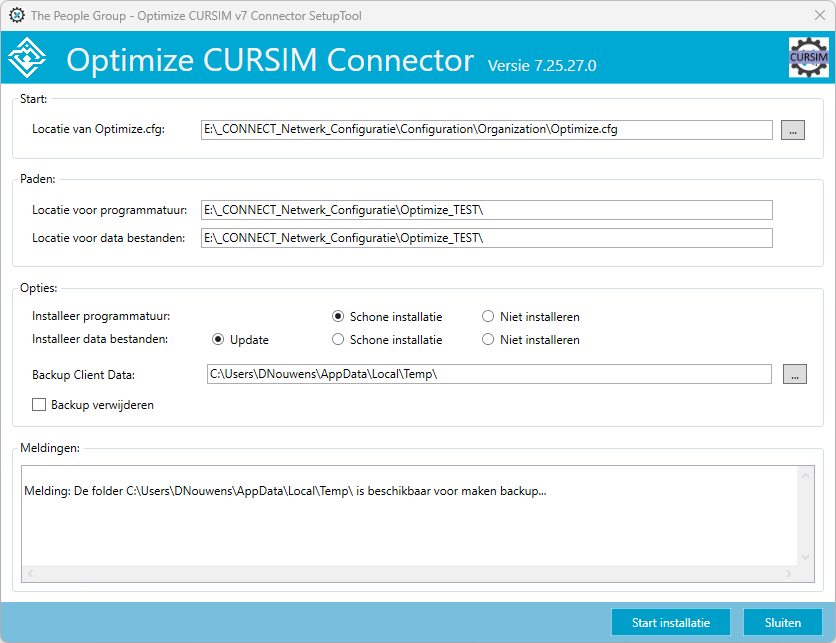The height and width of the screenshot is (643, 836).
Task: Click the left arrow of Meldingen horizontal scrollbar
Action: tap(31, 573)
